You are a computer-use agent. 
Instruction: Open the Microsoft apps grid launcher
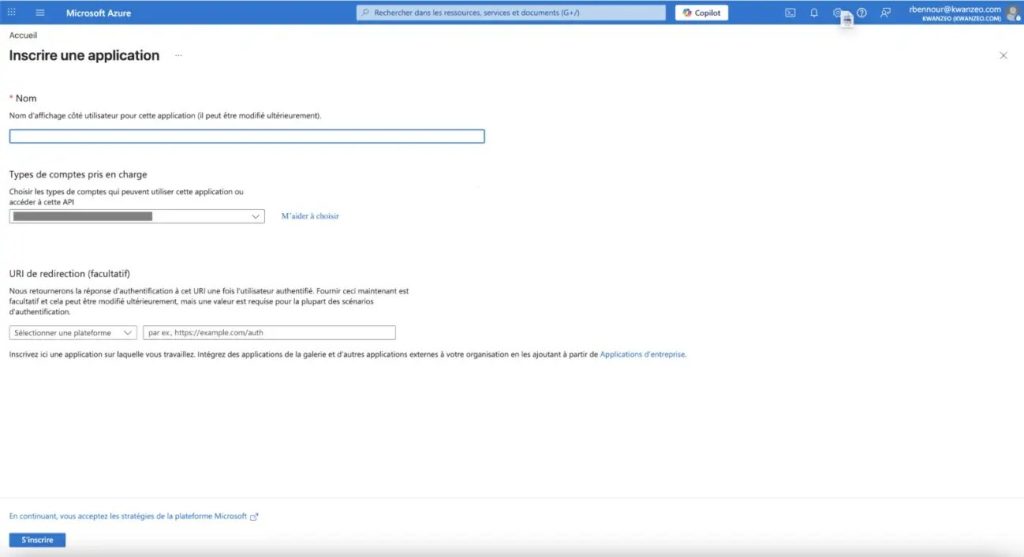[12, 12]
